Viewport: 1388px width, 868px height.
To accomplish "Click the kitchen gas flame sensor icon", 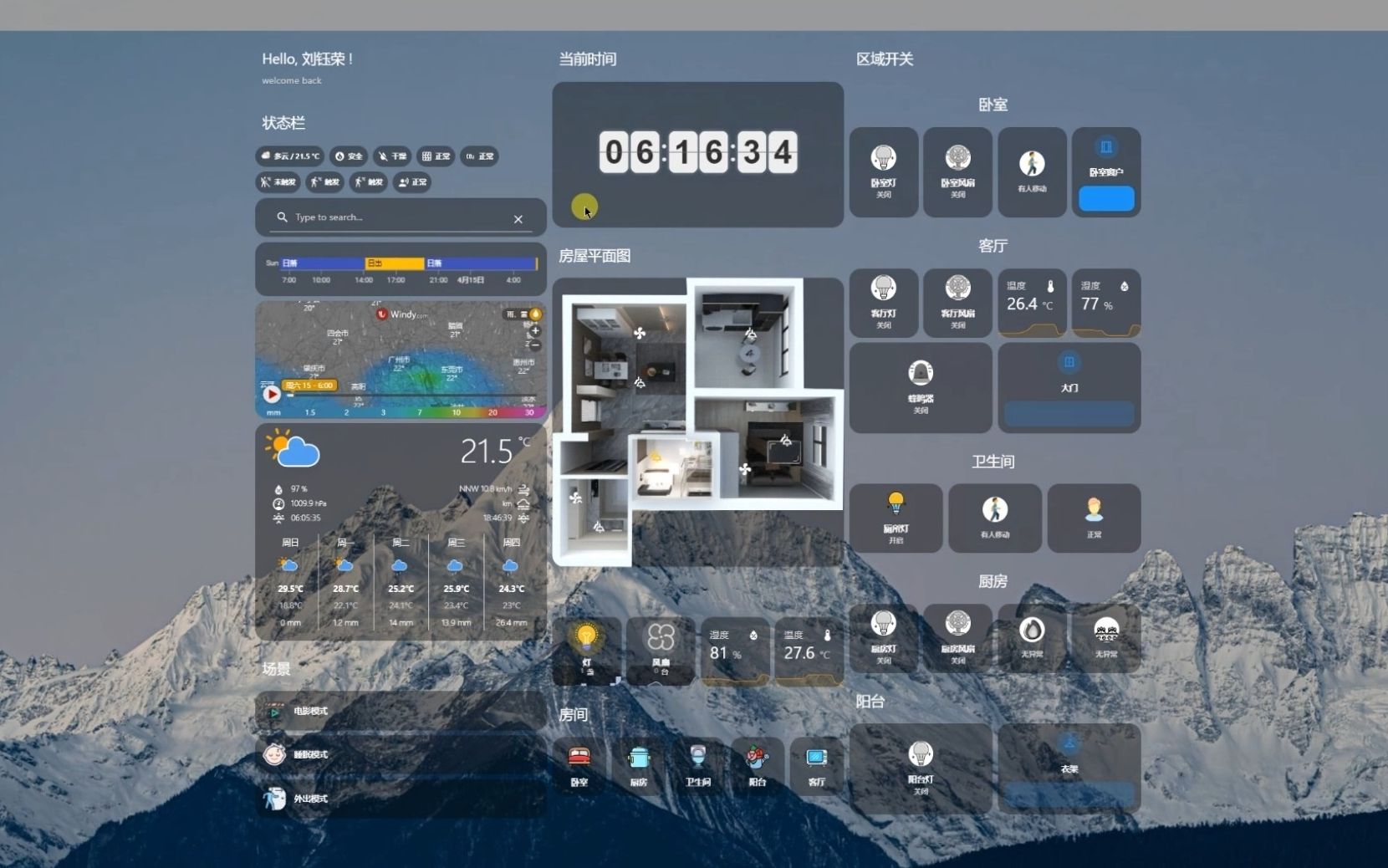I will [1032, 629].
